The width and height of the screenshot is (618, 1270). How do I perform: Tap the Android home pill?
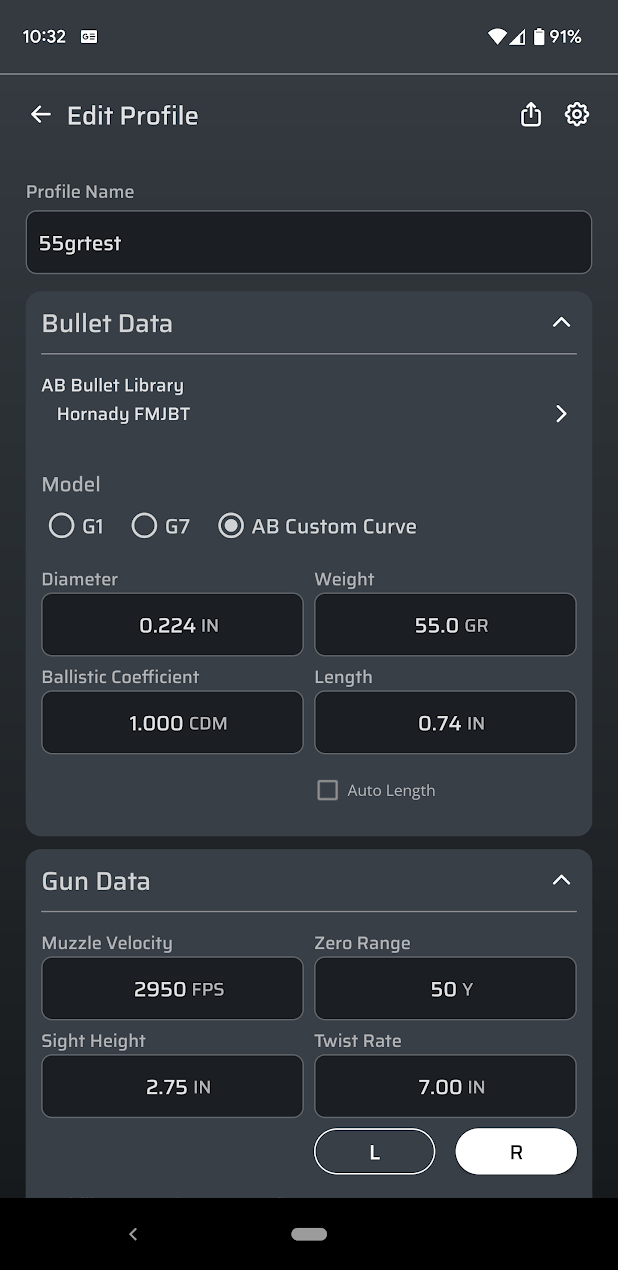(x=309, y=1234)
